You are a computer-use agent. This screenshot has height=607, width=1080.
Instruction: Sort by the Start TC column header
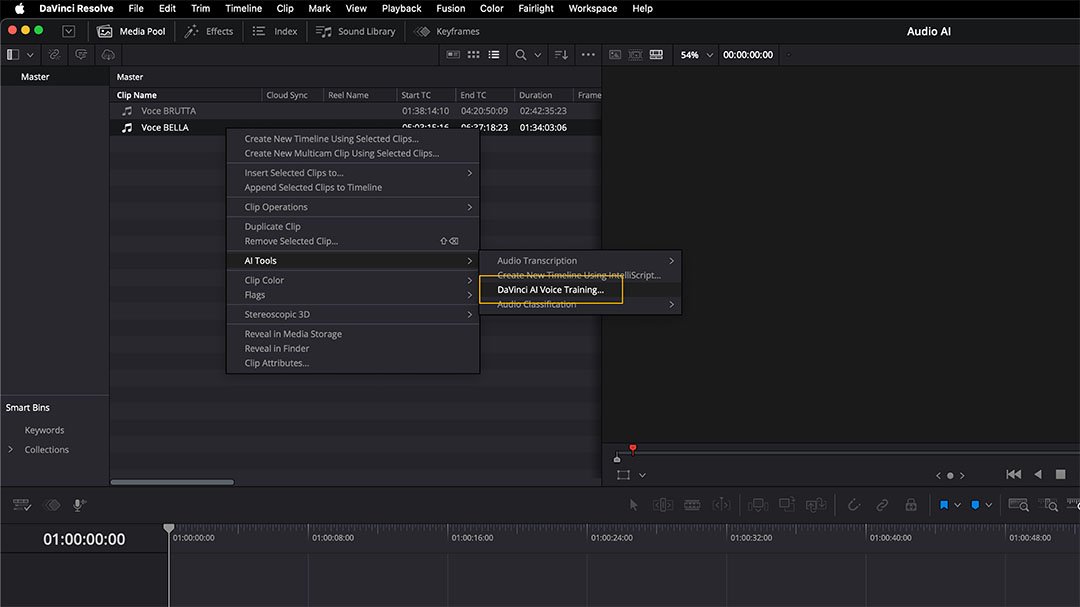[416, 95]
